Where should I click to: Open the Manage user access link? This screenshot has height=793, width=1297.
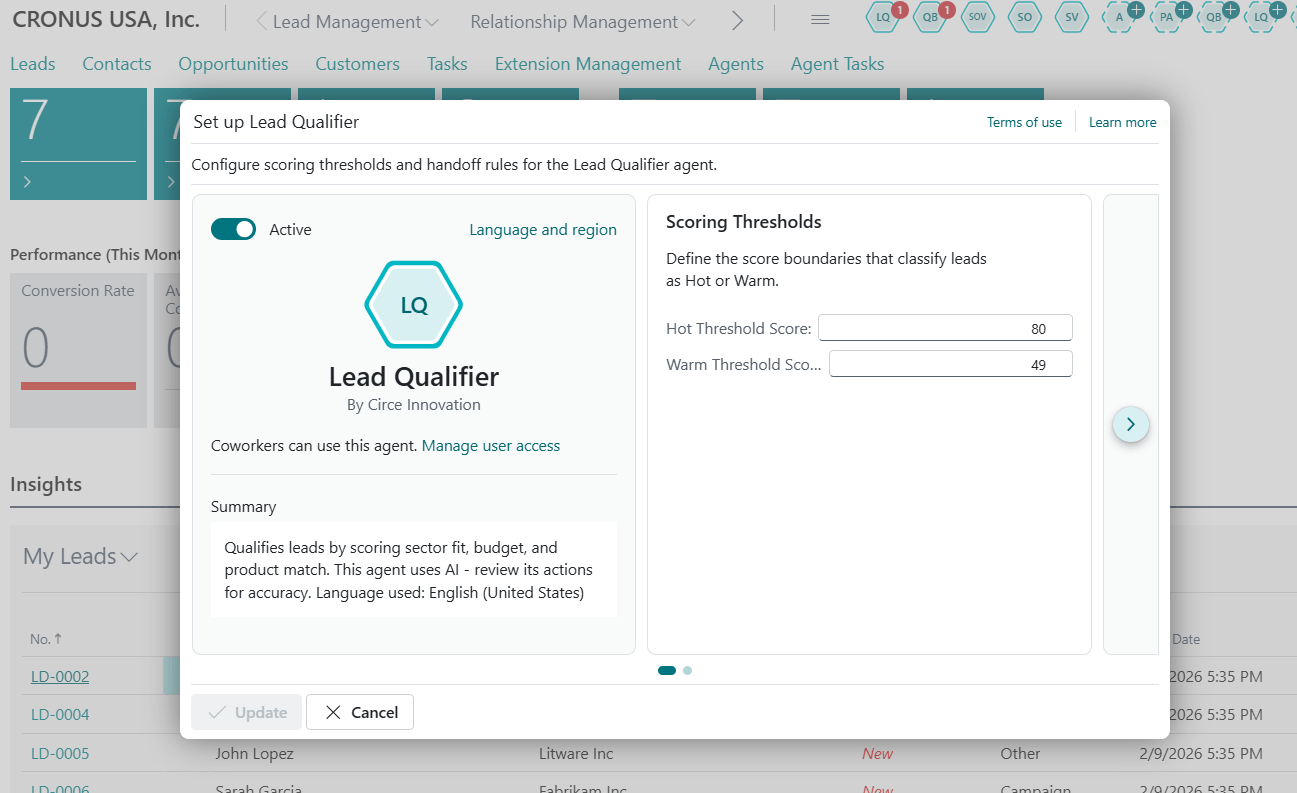(x=491, y=446)
